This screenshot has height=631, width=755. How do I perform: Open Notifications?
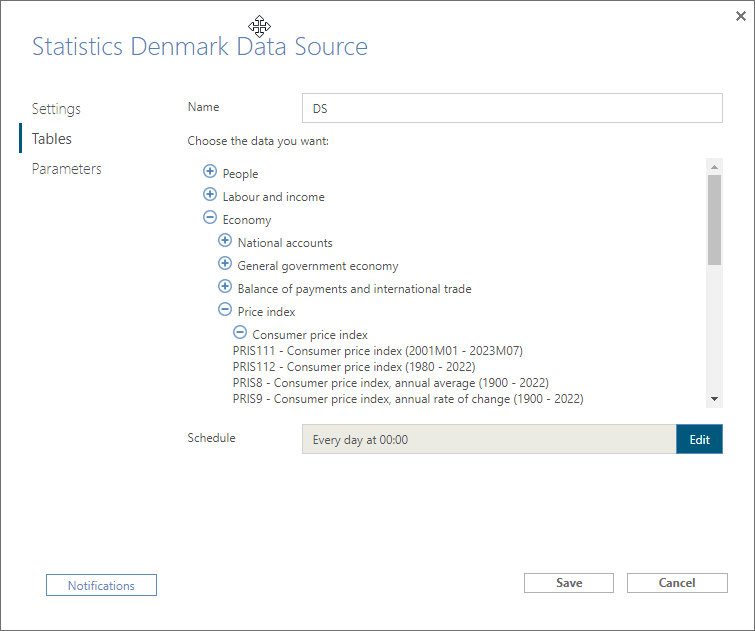tap(101, 585)
